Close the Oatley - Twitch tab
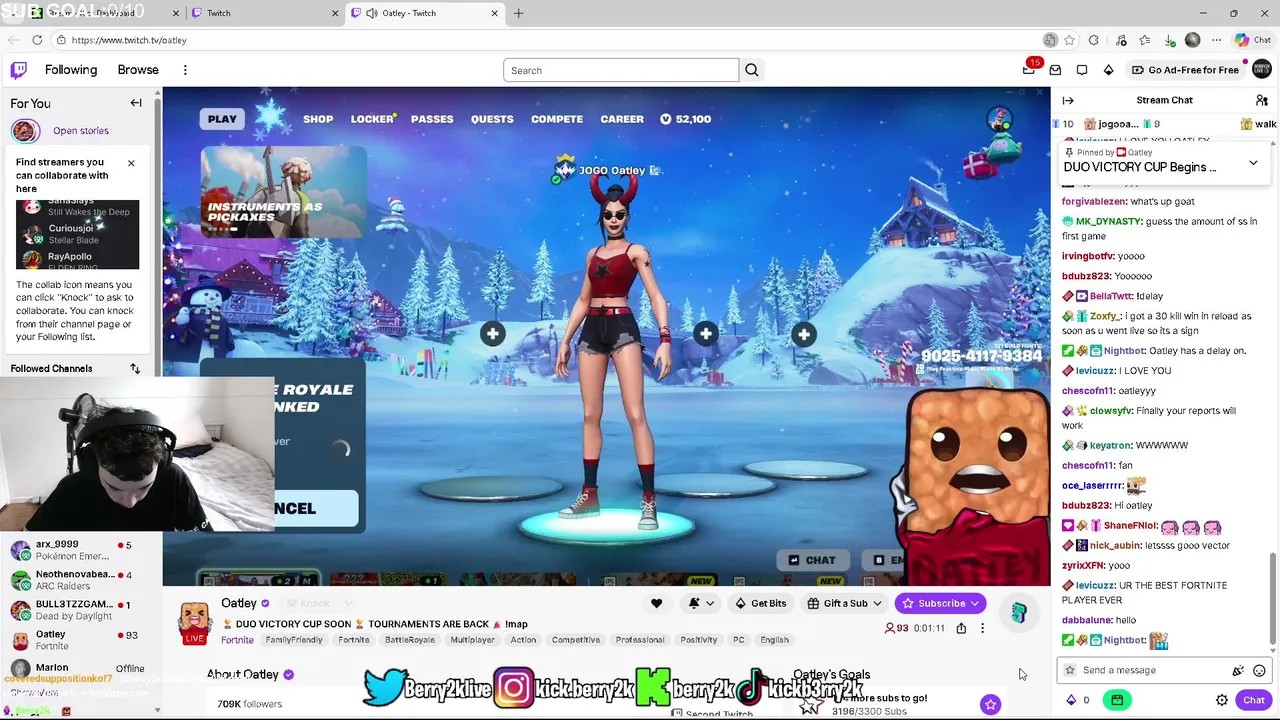The image size is (1280, 720). (494, 13)
